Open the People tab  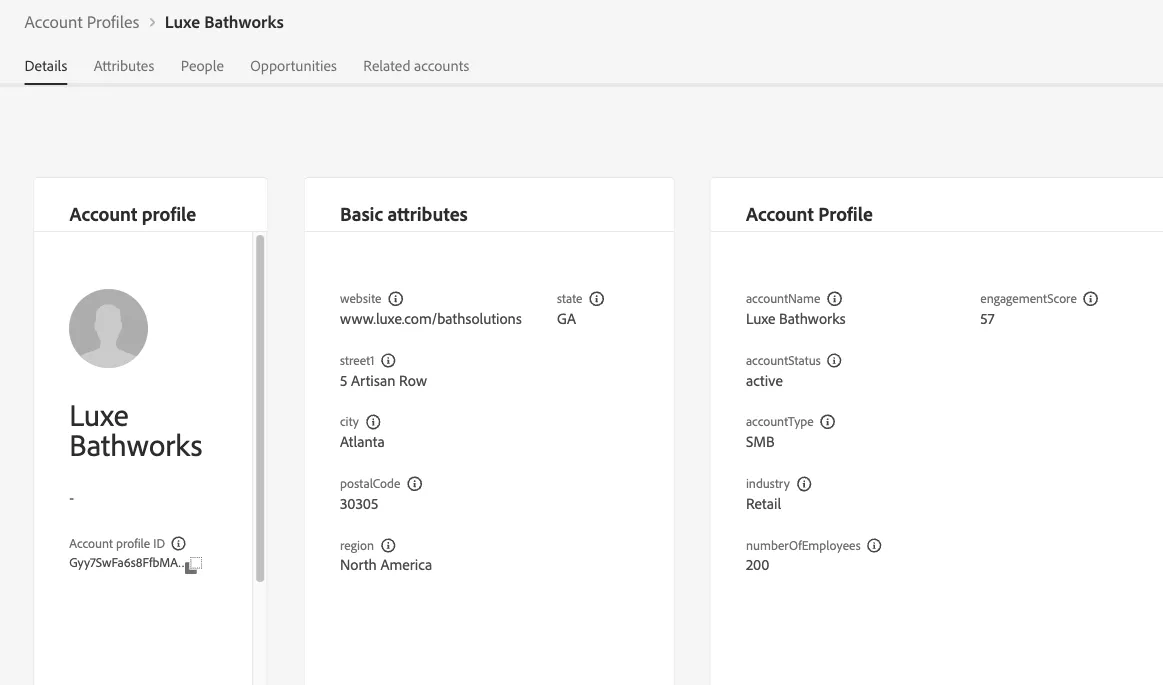[202, 66]
